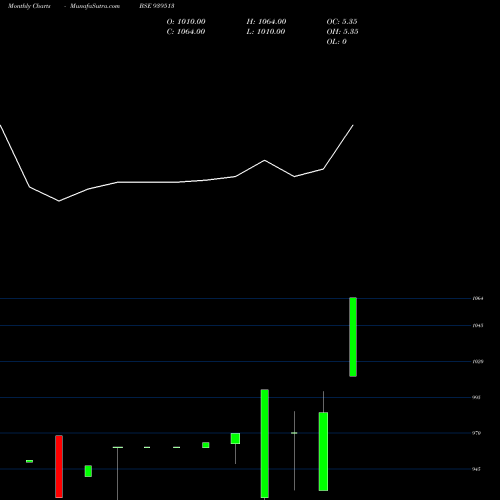Click the close value 'C: 1064.00'
Screen dimensions: 500x500
tap(186, 32)
